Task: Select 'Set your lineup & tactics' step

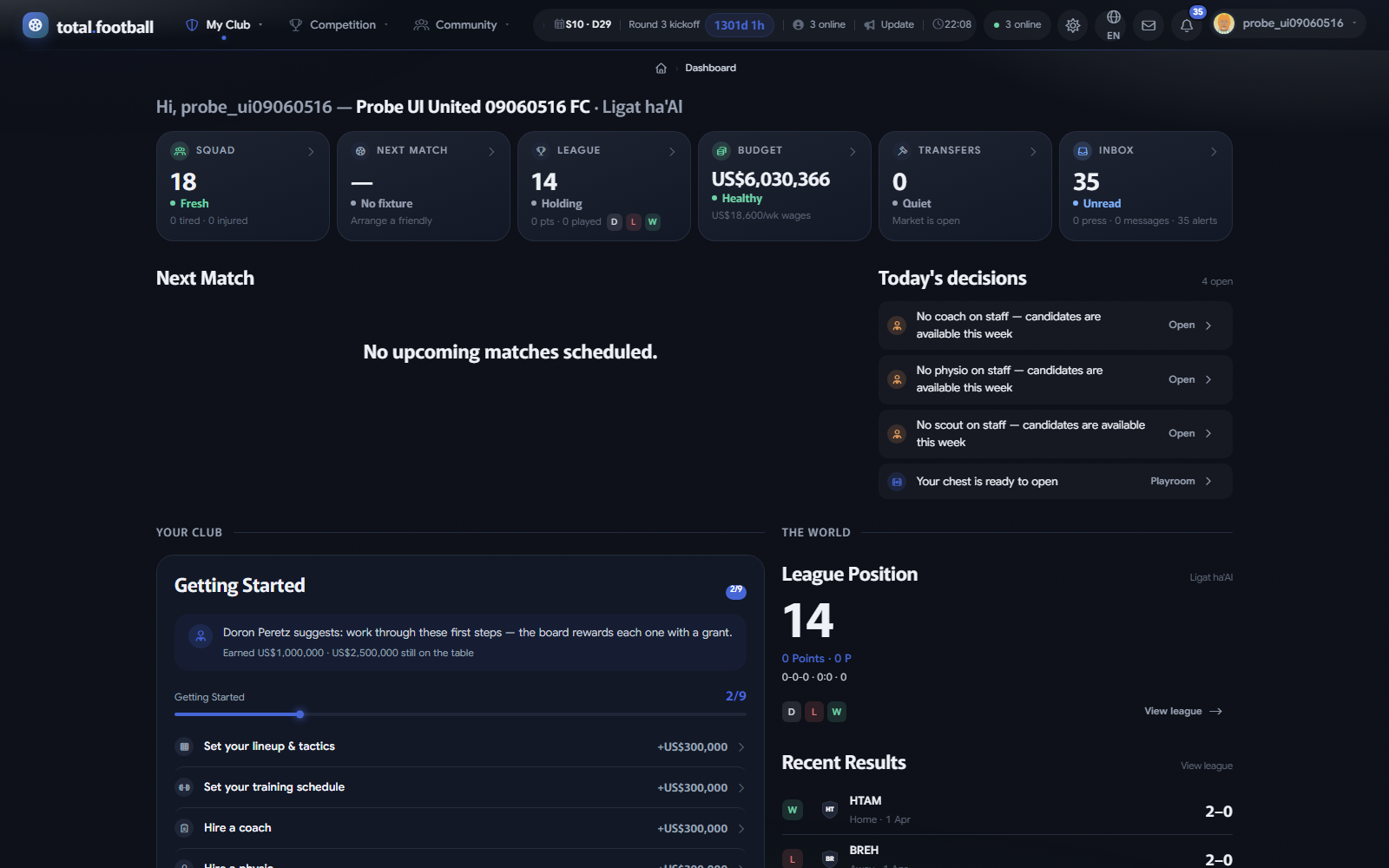Action: pyautogui.click(x=460, y=746)
